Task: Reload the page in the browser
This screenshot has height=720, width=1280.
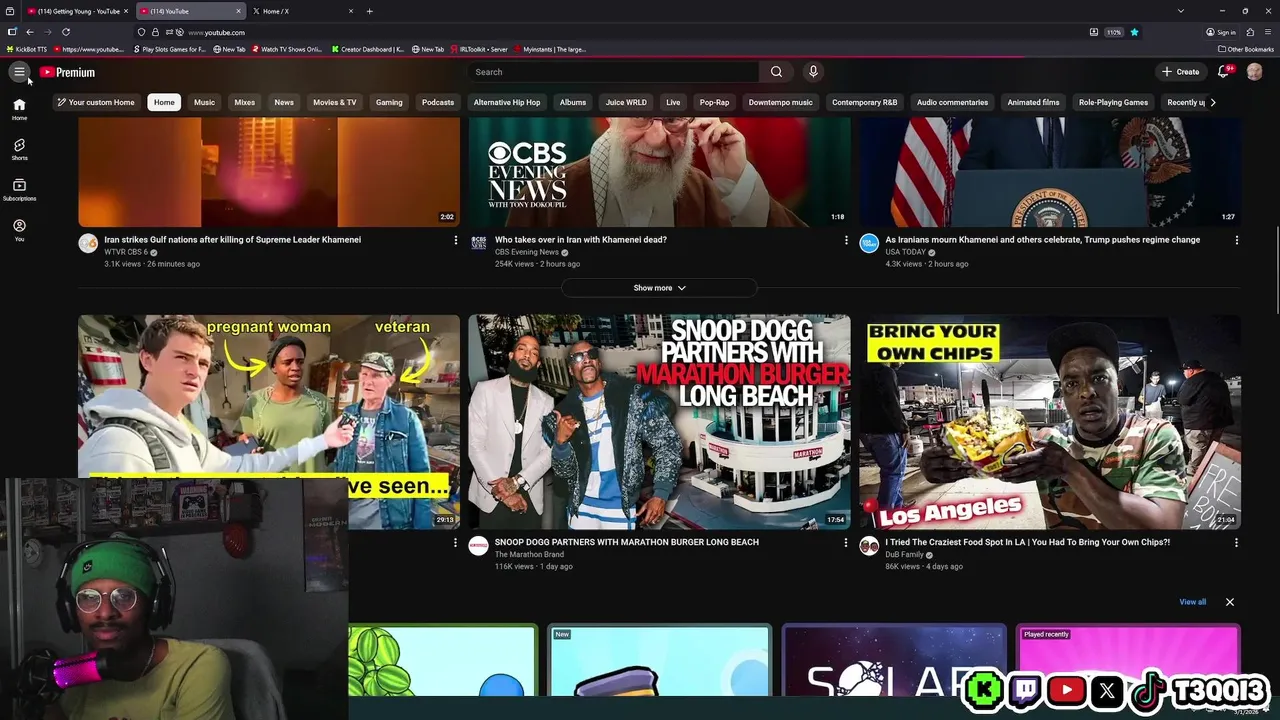Action: tap(66, 32)
